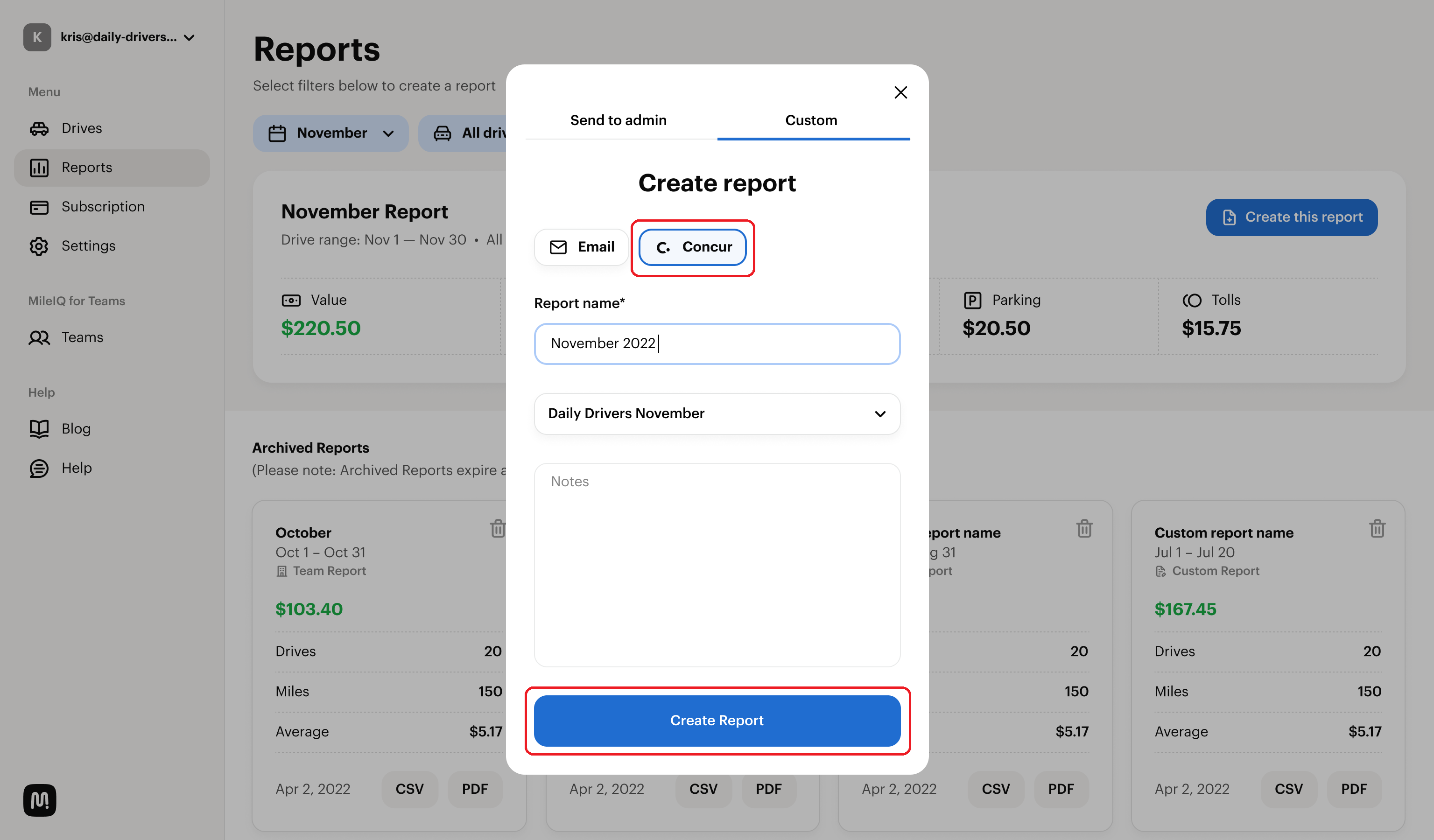
Task: Click the bar chart Reports icon
Action: (39, 168)
